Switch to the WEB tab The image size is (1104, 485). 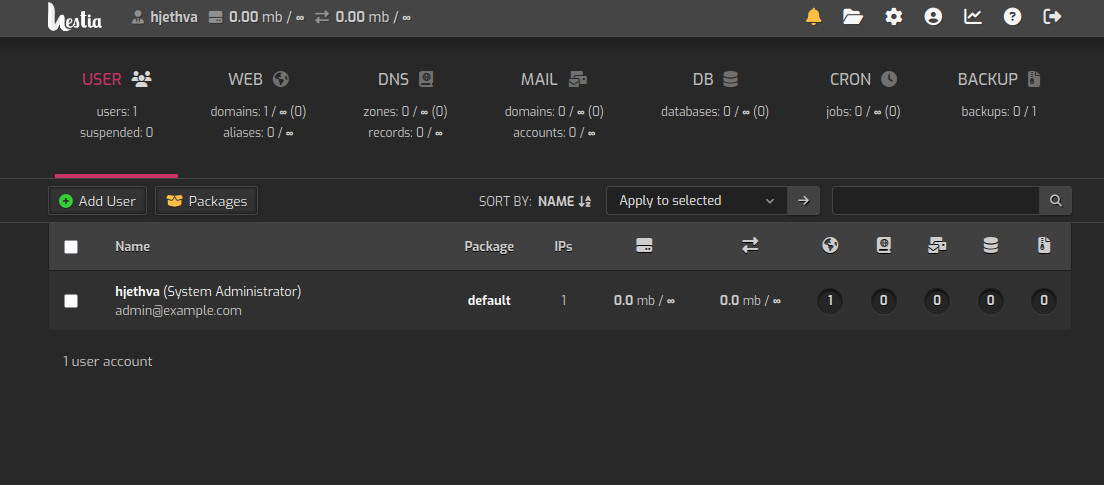(258, 79)
